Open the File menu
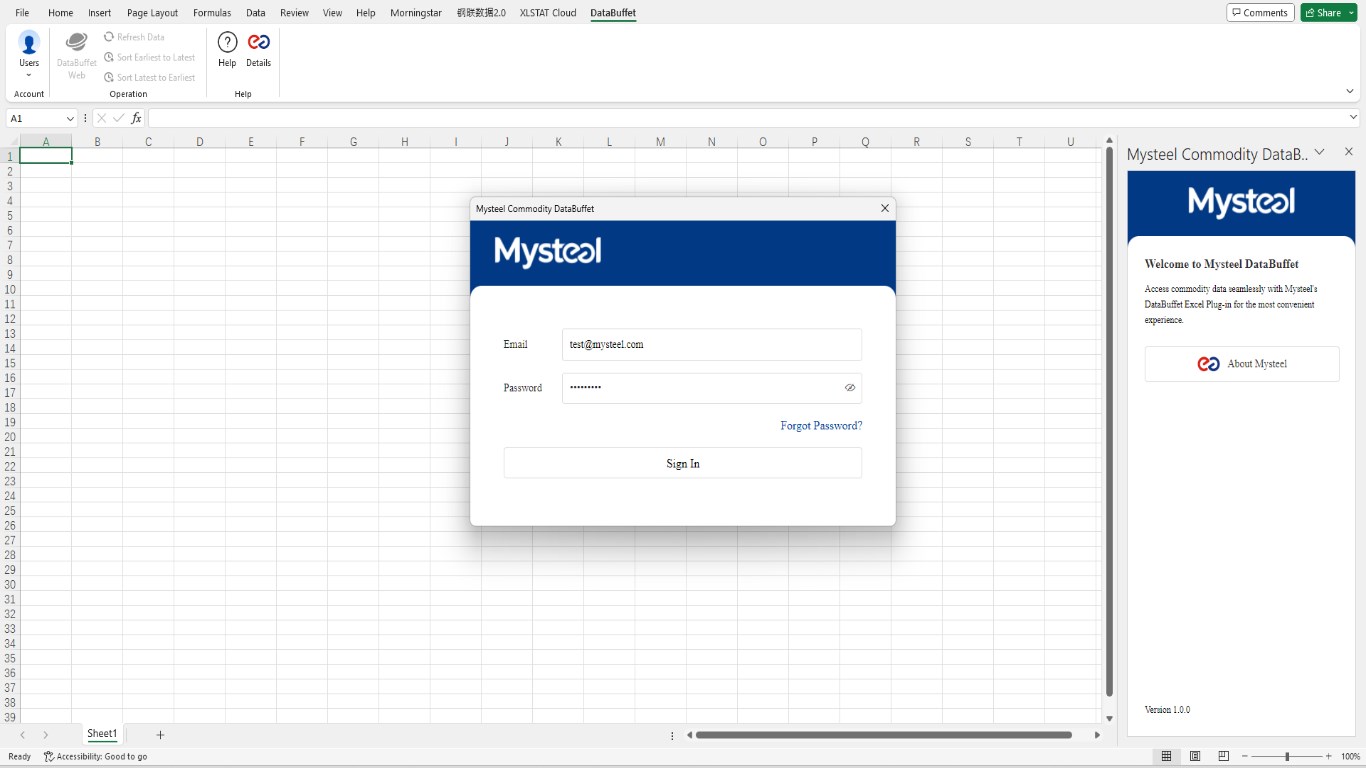This screenshot has width=1366, height=768. (22, 13)
